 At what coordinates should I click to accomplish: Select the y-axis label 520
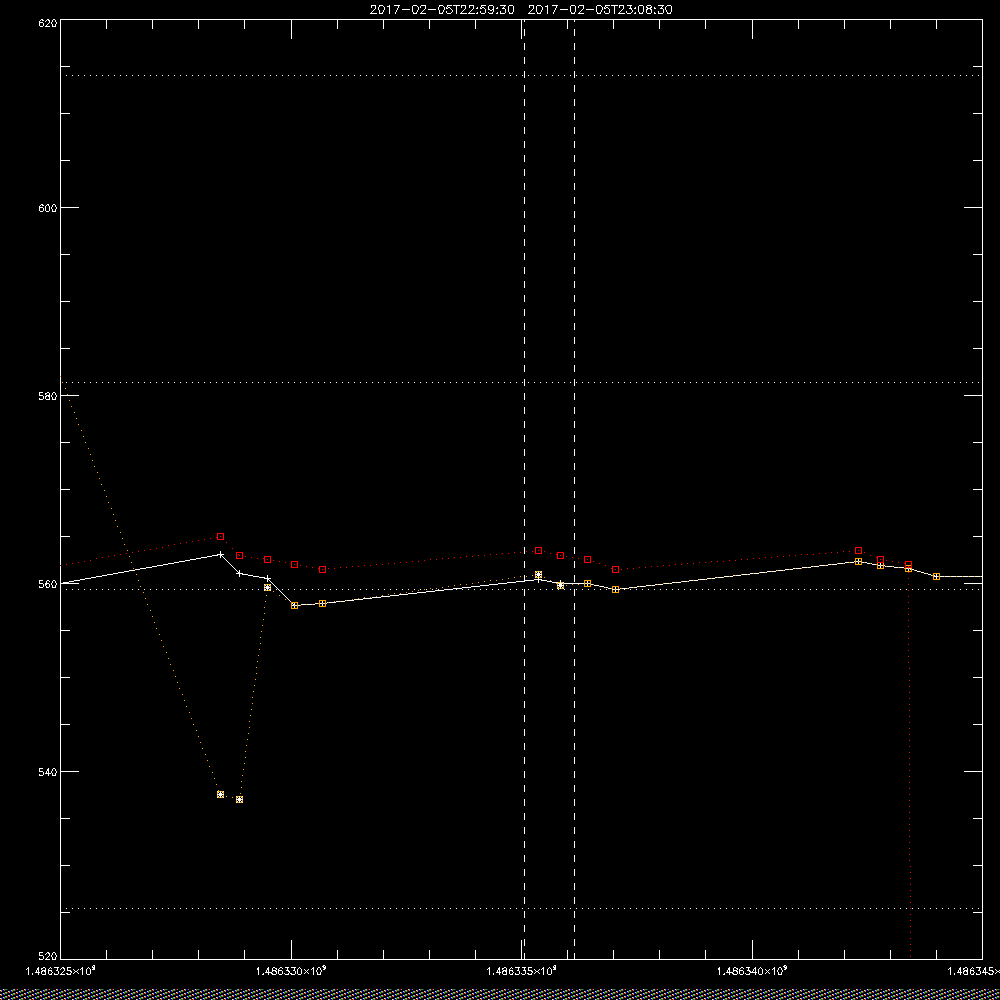48,957
